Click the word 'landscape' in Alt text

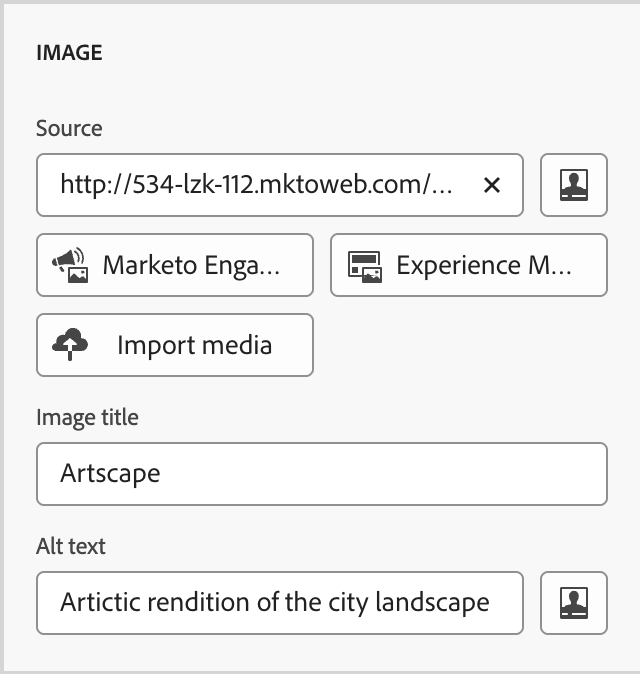(x=439, y=602)
